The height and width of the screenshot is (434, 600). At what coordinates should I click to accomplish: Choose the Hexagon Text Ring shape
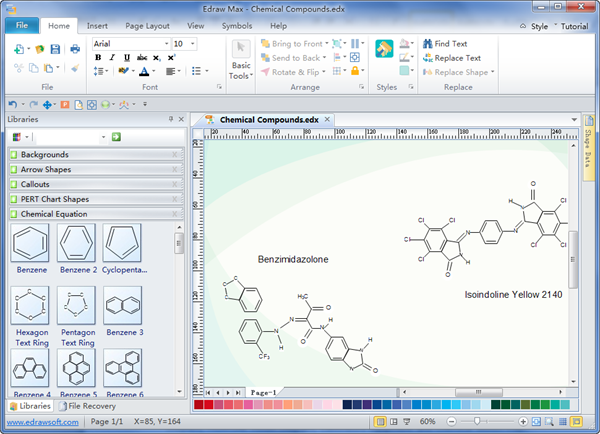30,305
